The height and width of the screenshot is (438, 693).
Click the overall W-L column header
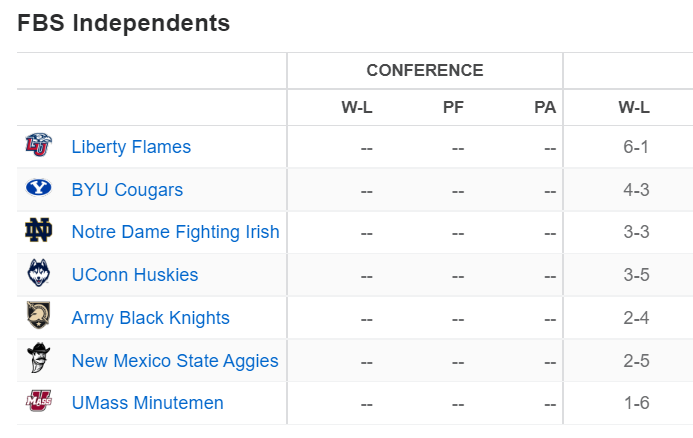(634, 108)
